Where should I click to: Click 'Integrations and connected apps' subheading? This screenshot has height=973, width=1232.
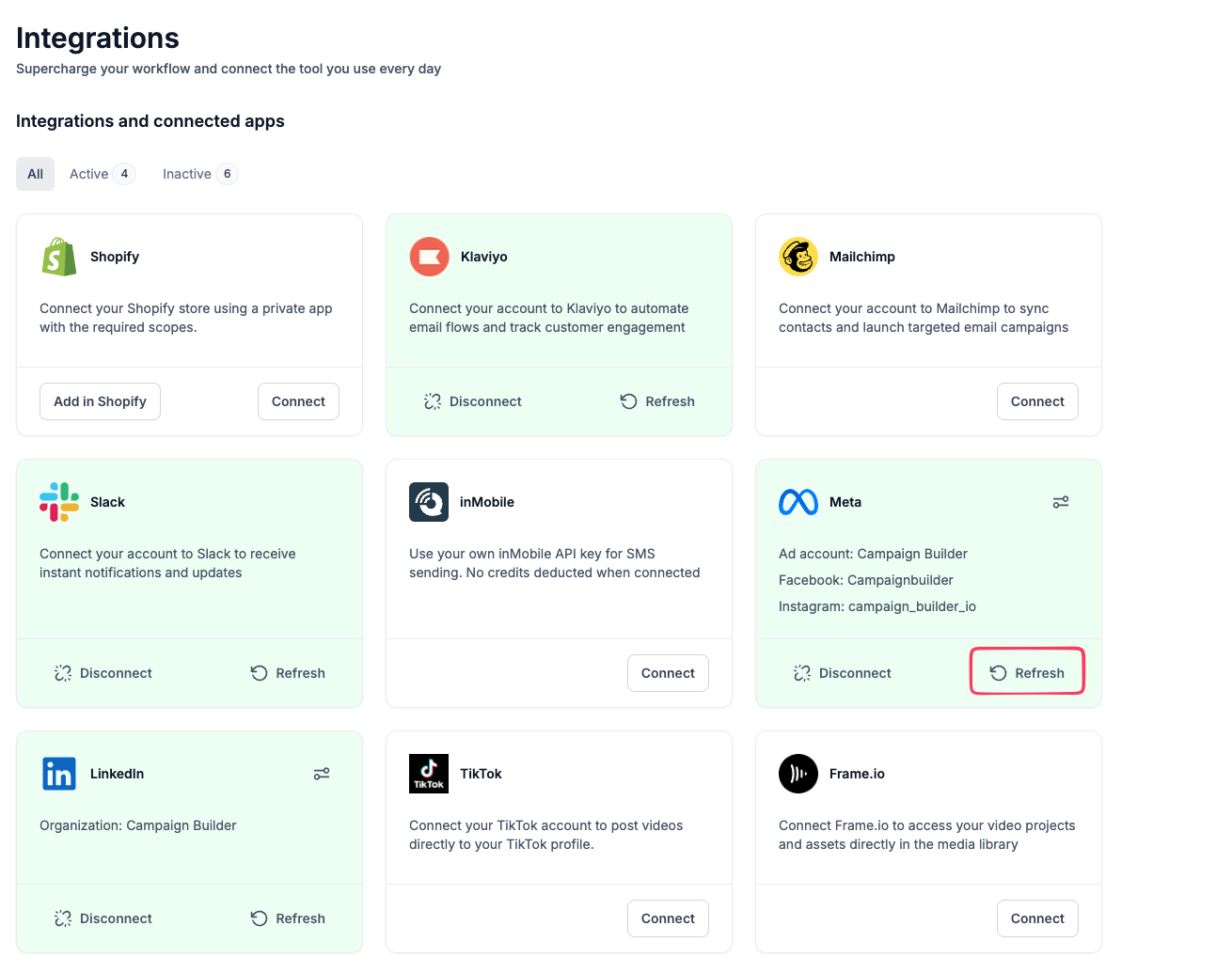150,121
